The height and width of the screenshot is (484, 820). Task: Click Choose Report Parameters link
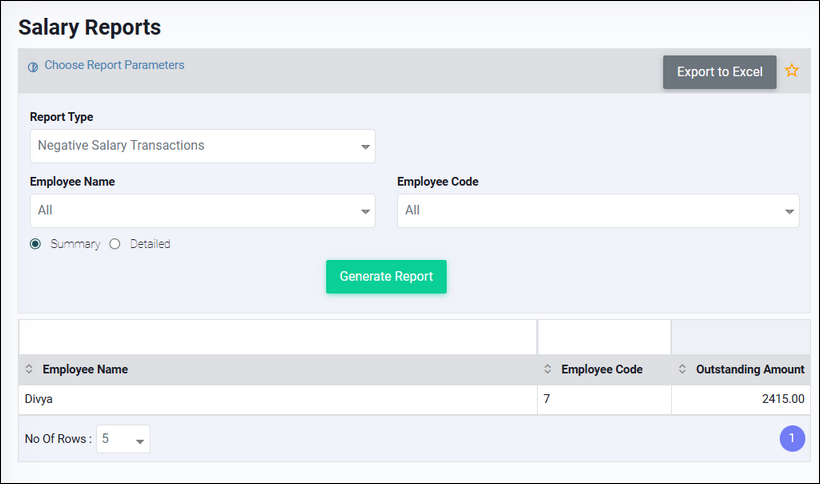pos(114,65)
